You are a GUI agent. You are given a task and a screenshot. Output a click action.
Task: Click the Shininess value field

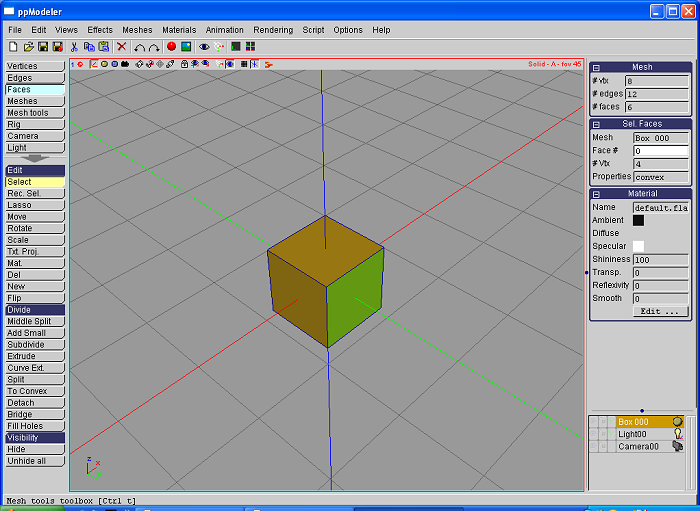[x=660, y=260]
